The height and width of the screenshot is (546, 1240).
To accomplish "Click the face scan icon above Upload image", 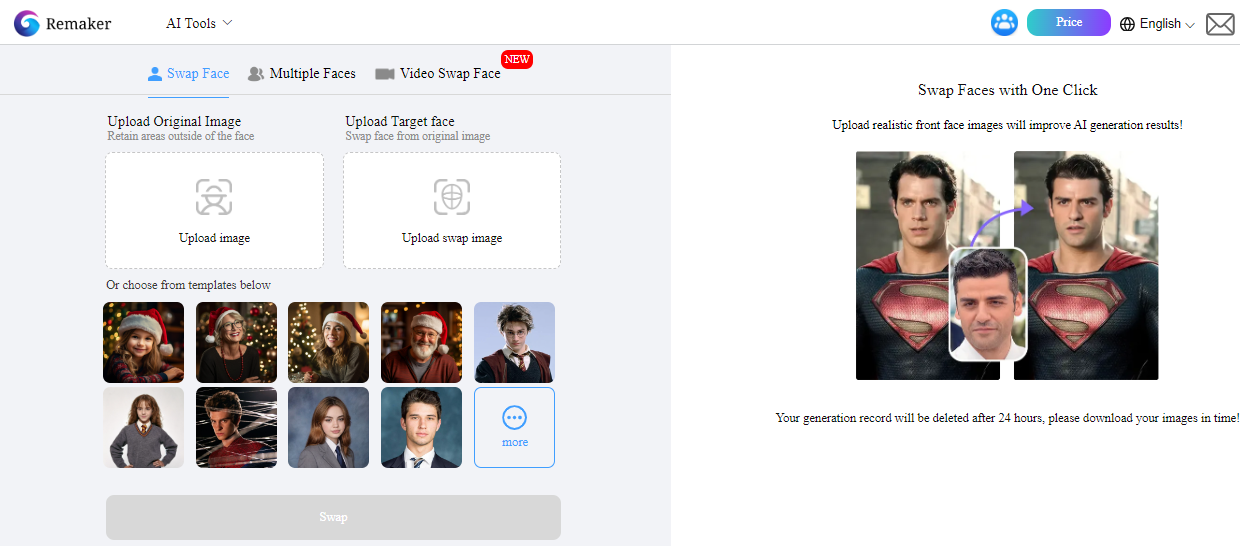I will tap(214, 196).
